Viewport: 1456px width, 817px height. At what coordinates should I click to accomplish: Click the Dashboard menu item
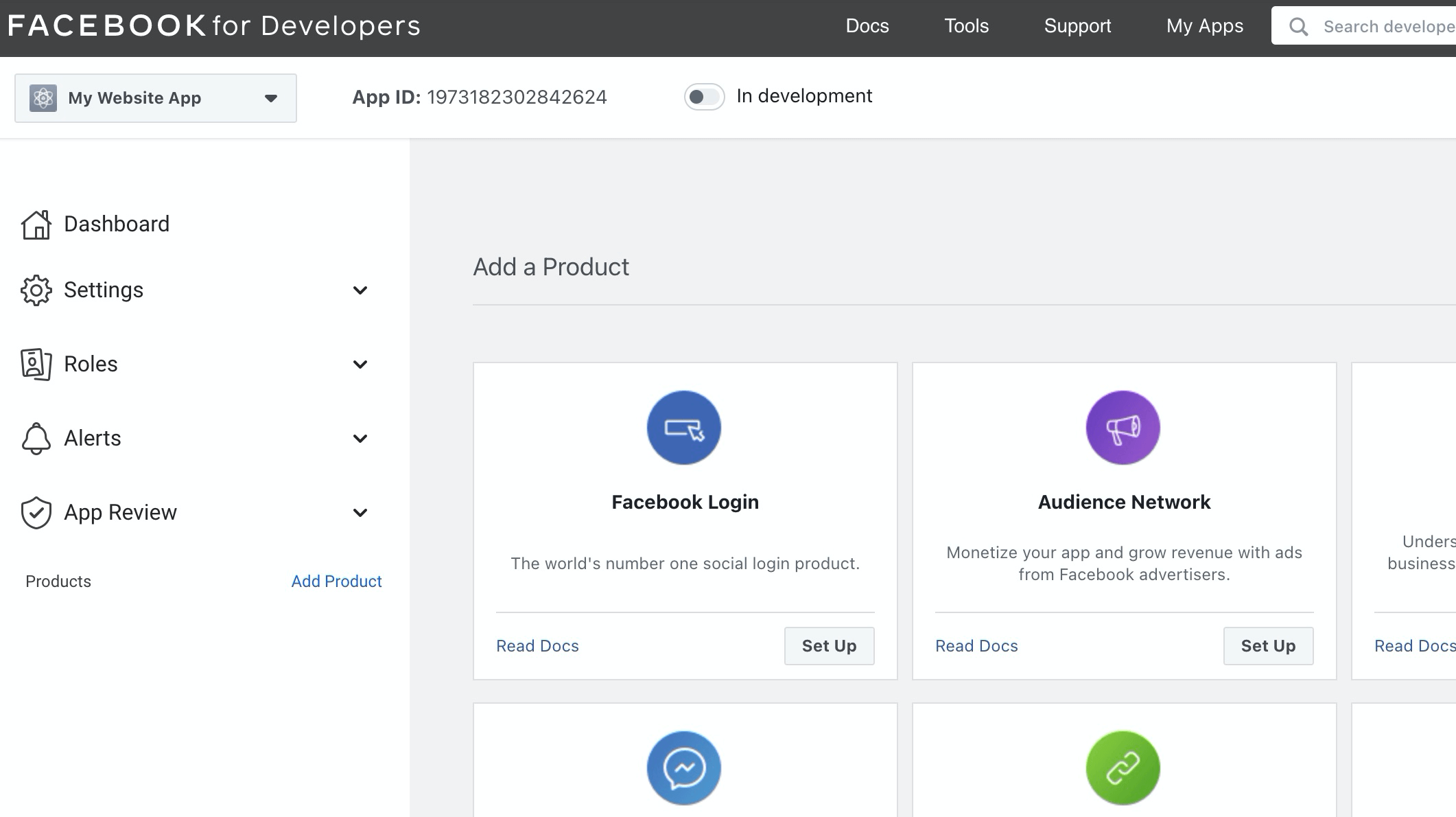(117, 223)
